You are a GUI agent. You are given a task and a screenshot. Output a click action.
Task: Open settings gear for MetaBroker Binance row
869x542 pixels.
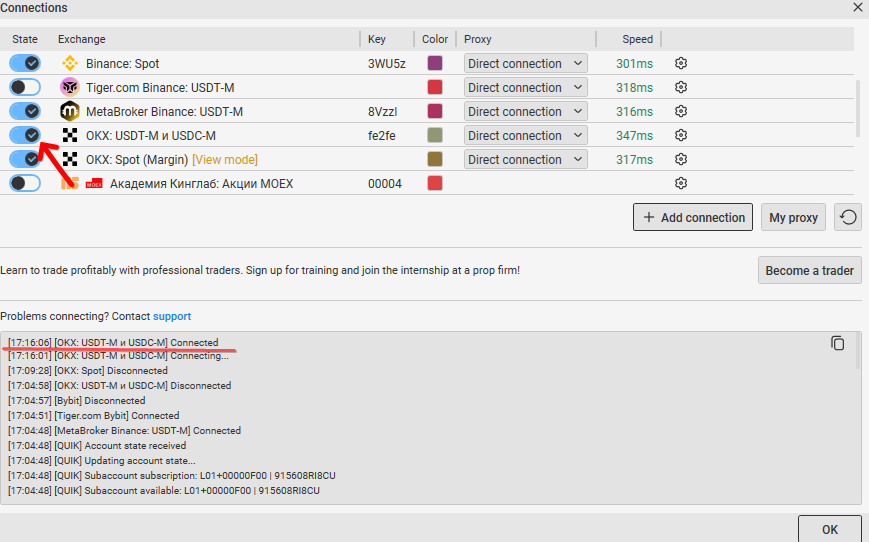pyautogui.click(x=681, y=111)
